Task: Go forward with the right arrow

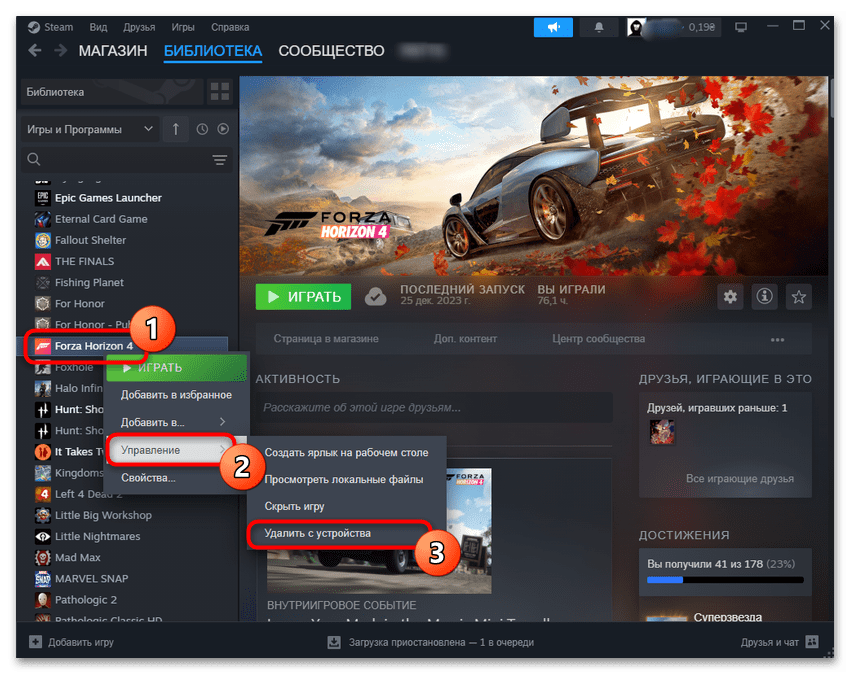Action: point(60,51)
